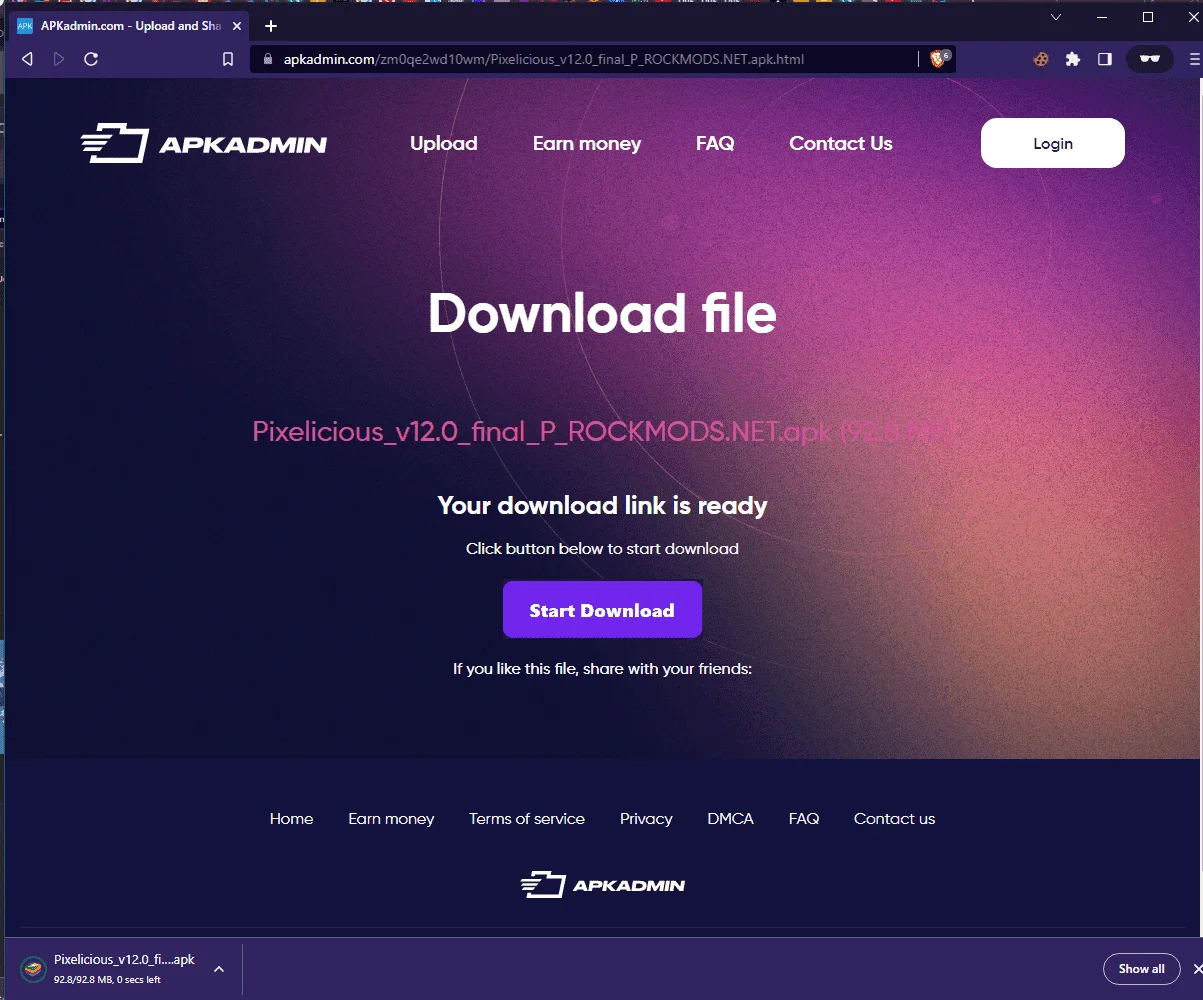This screenshot has height=1000, width=1203.
Task: Open Contact Us in the top navigation
Action: tap(841, 144)
